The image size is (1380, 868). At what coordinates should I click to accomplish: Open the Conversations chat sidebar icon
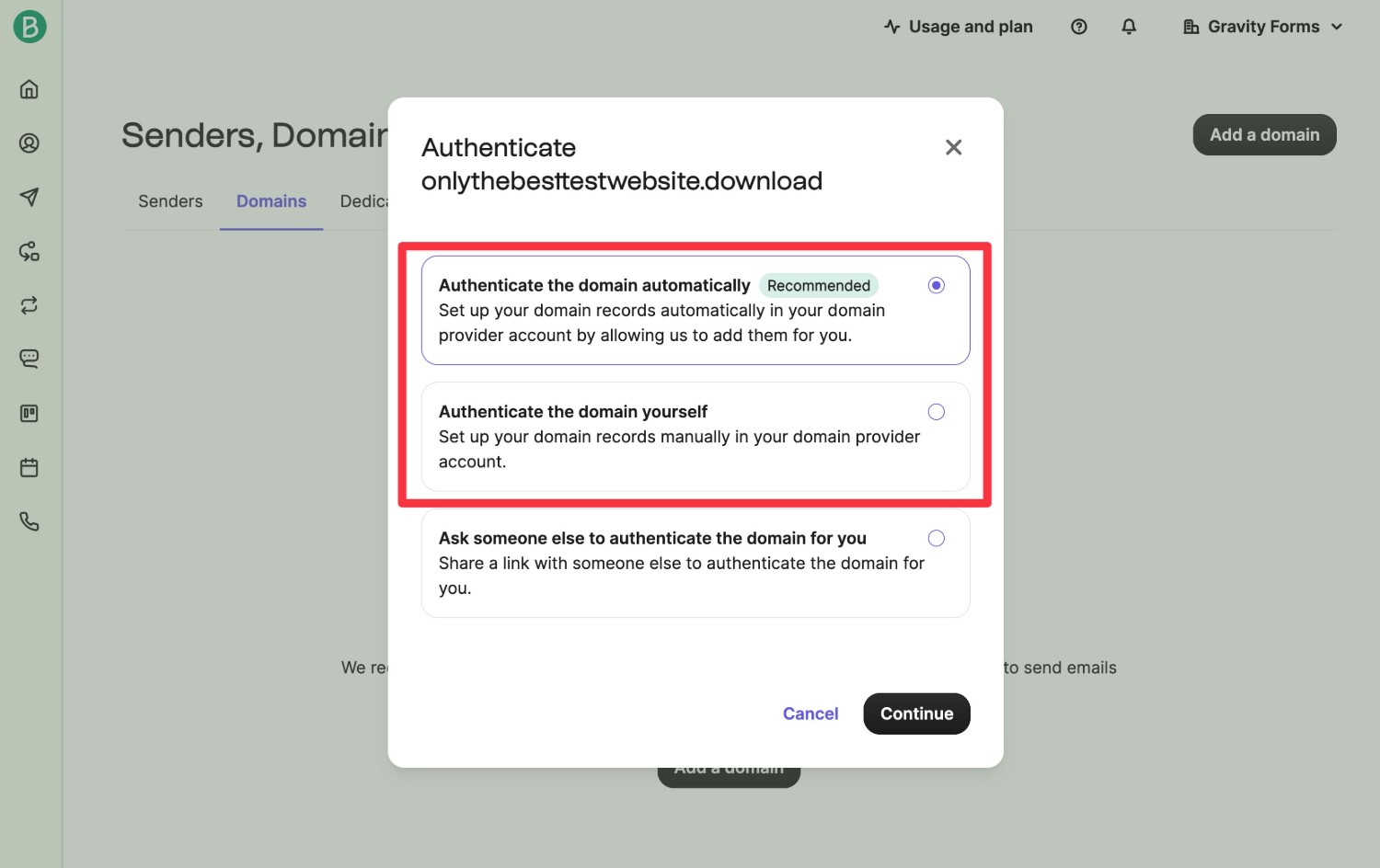tap(29, 359)
